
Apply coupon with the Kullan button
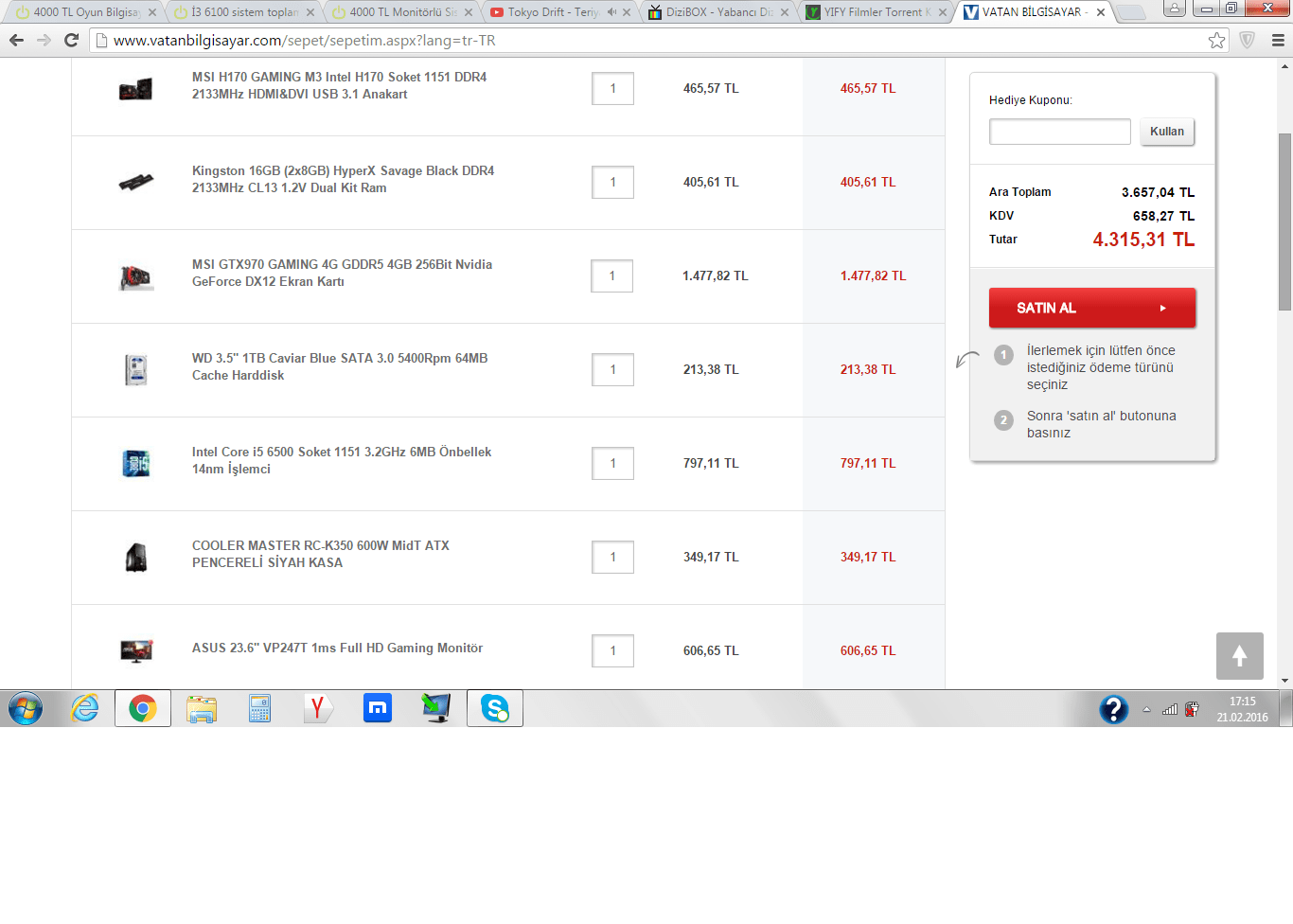point(1167,132)
